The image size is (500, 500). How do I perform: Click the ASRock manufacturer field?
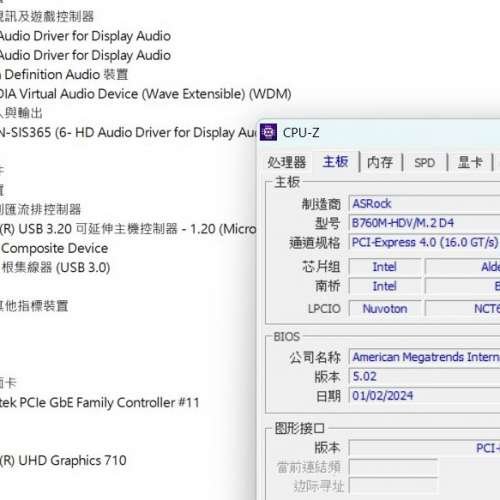425,204
